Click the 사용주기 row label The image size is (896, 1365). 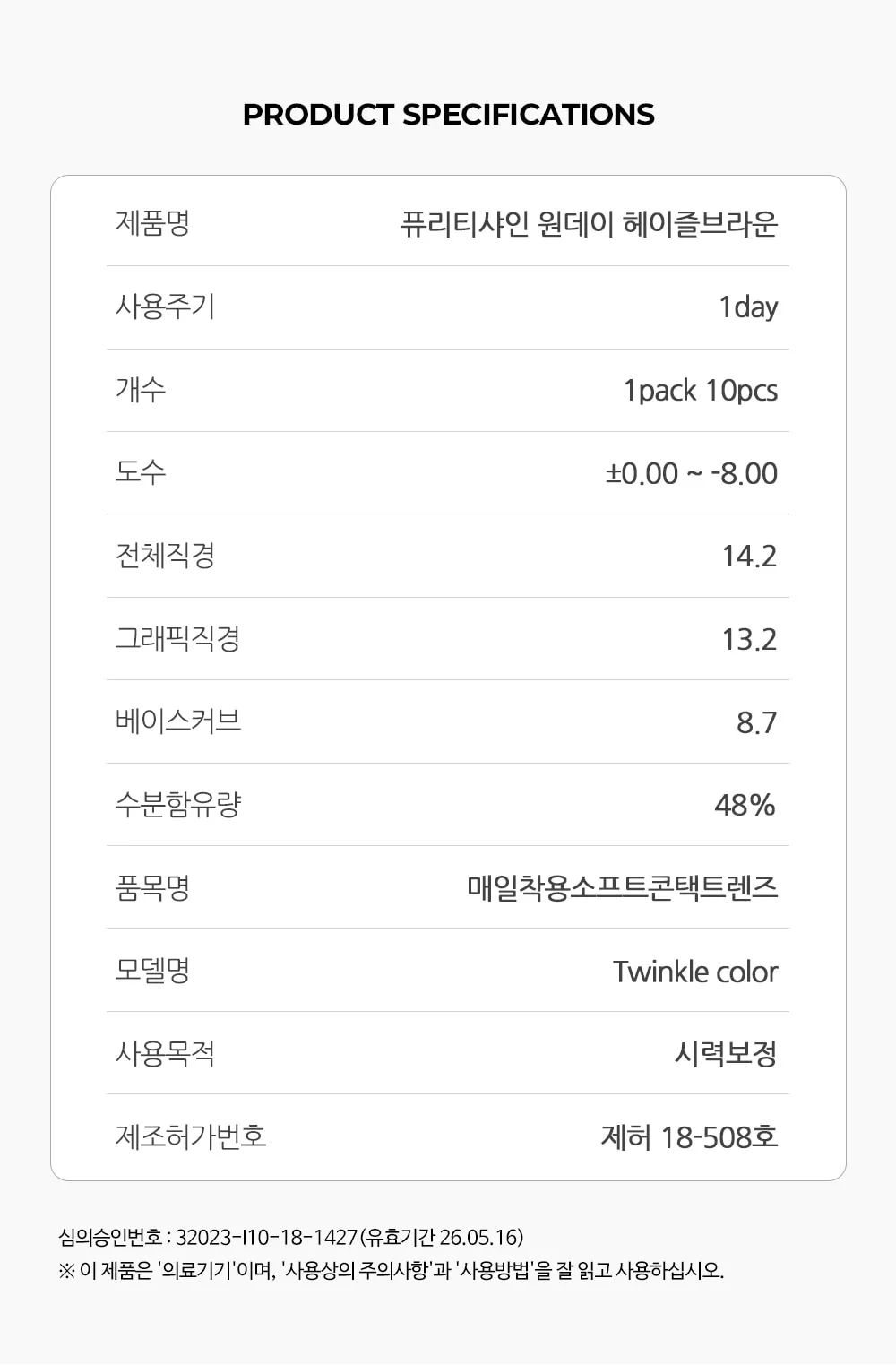165,307
